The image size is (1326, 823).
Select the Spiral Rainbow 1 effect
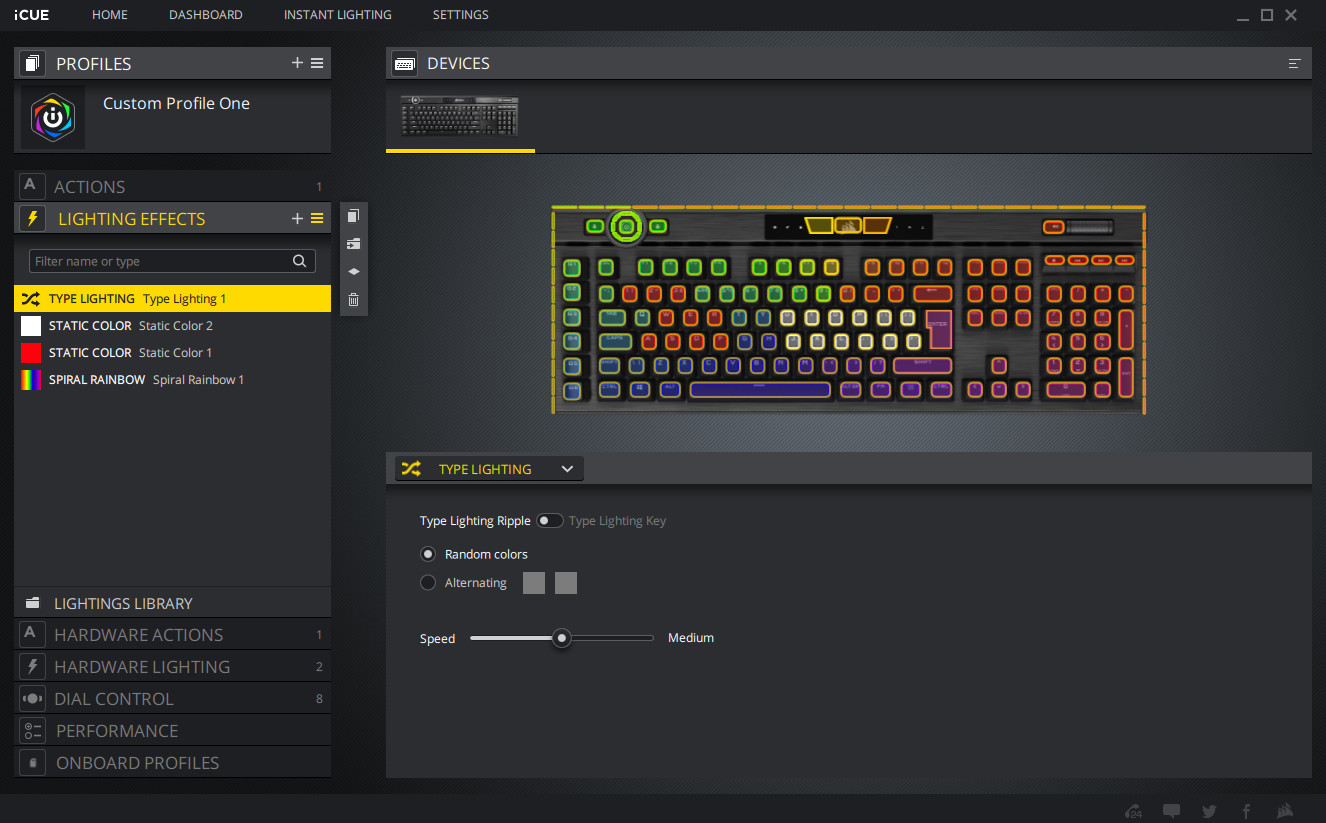[172, 380]
